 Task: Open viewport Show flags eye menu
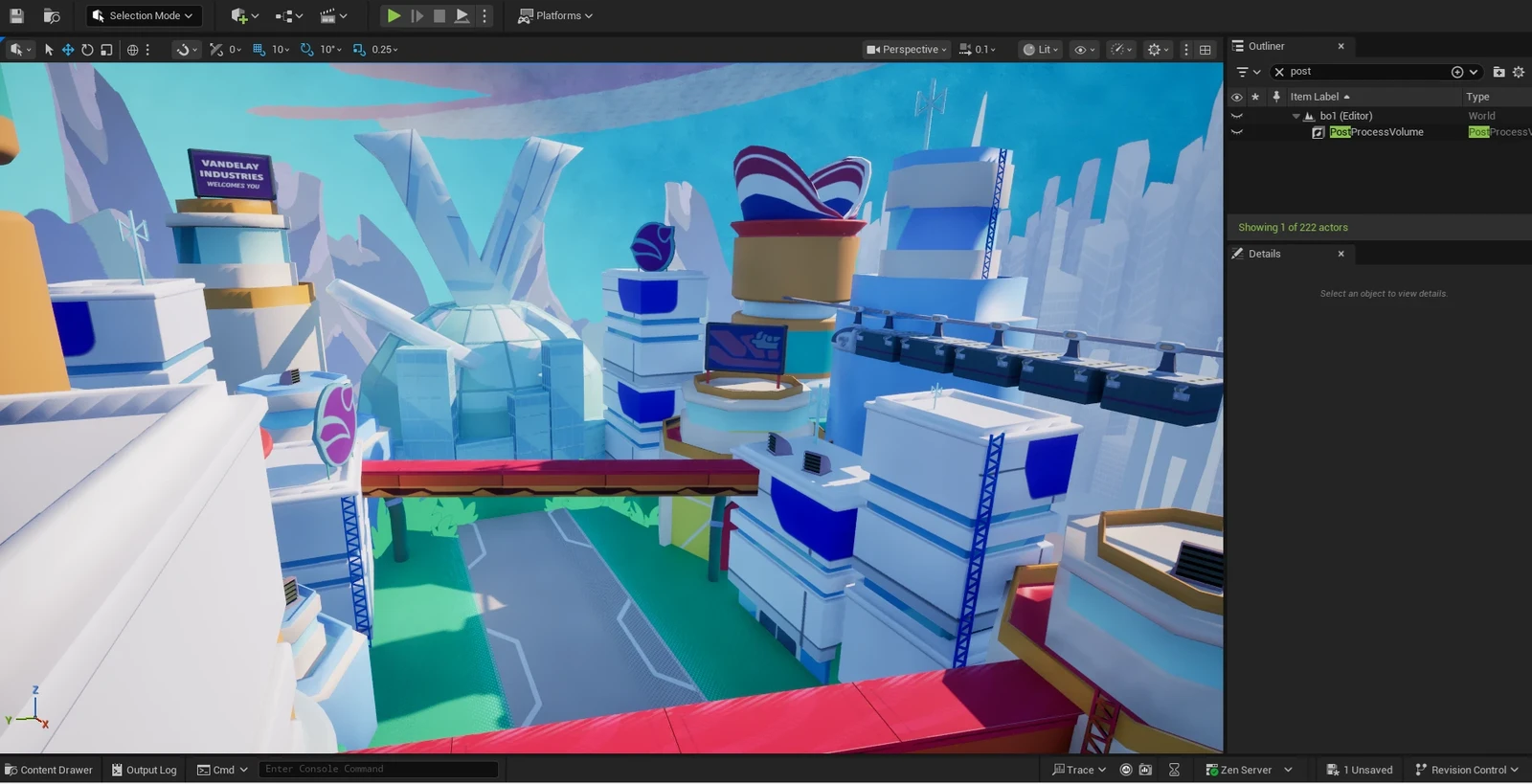1084,49
